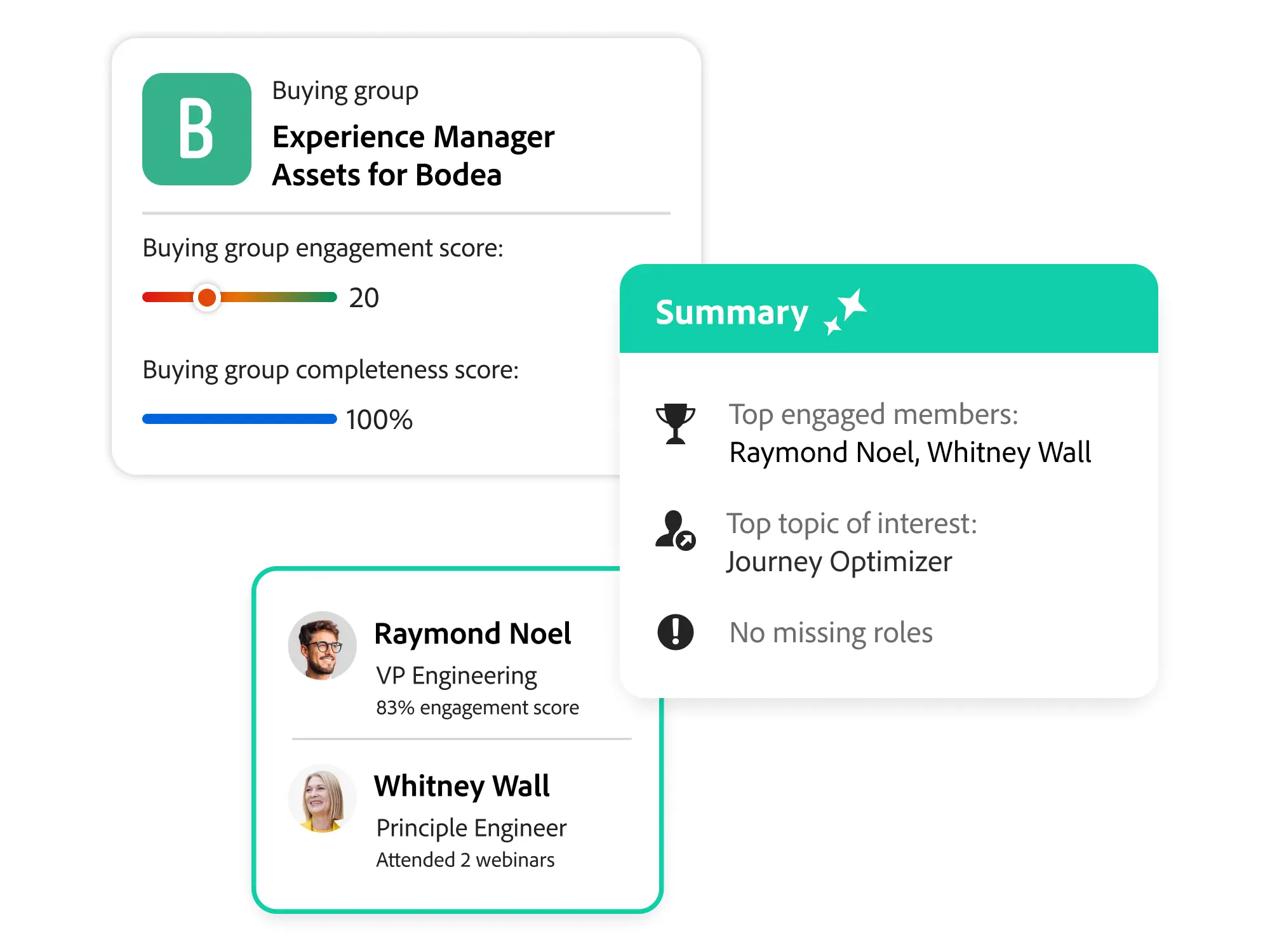The image size is (1270, 952).
Task: Click the blue completeness score progress bar
Action: (x=239, y=419)
